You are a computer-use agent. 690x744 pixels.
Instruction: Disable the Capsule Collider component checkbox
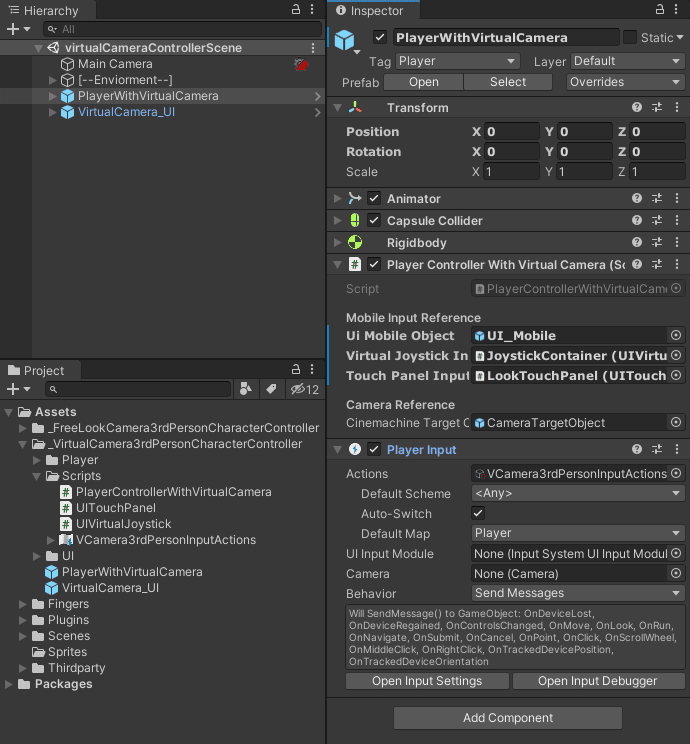coord(374,220)
